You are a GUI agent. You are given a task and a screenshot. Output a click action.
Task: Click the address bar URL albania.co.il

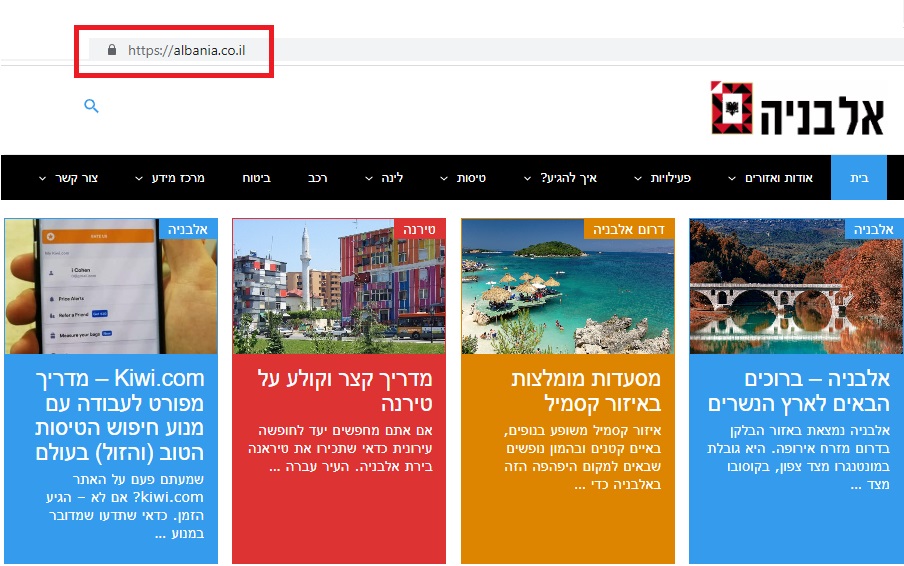(186, 50)
